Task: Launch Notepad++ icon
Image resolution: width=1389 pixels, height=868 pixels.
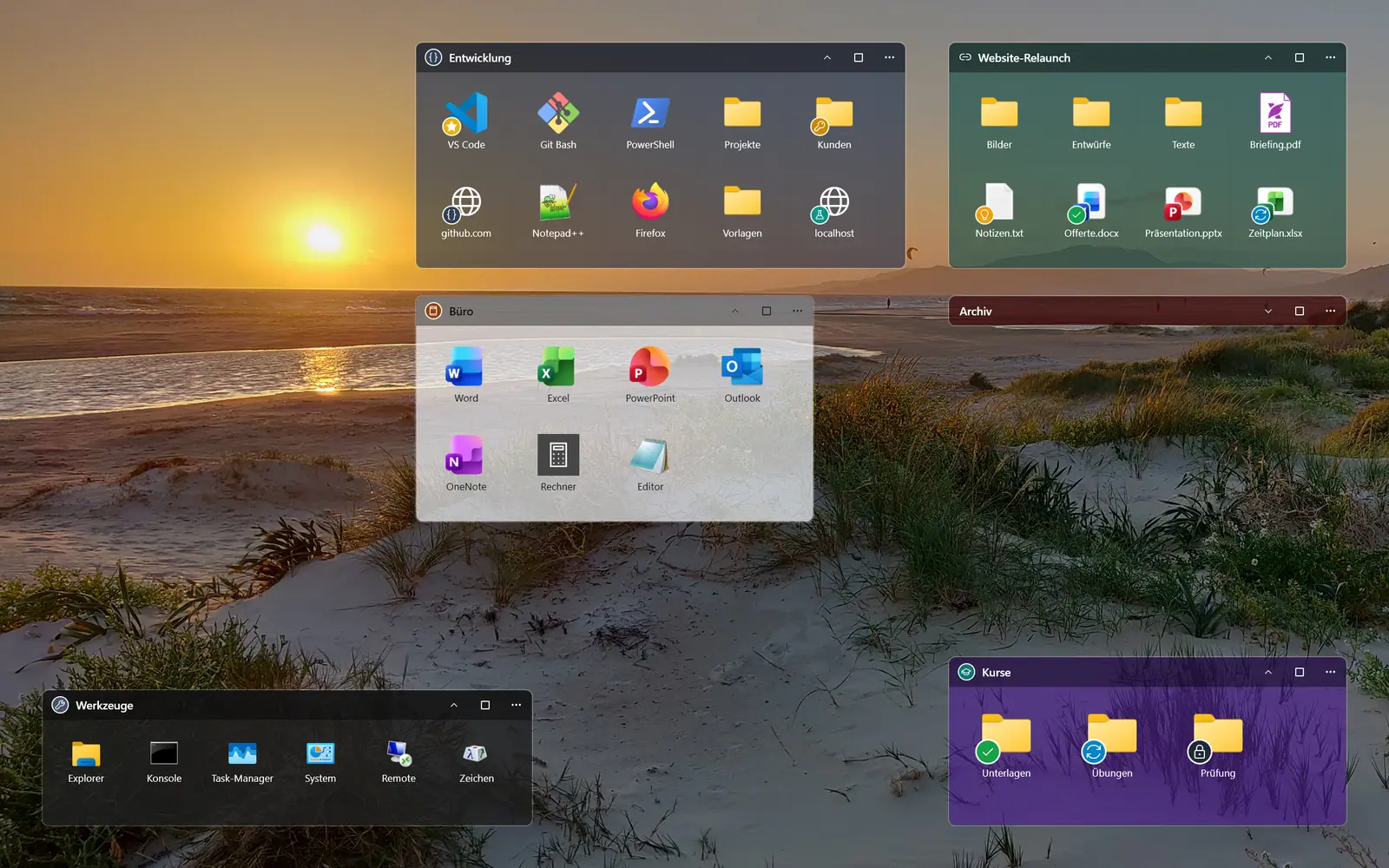Action: pyautogui.click(x=558, y=209)
